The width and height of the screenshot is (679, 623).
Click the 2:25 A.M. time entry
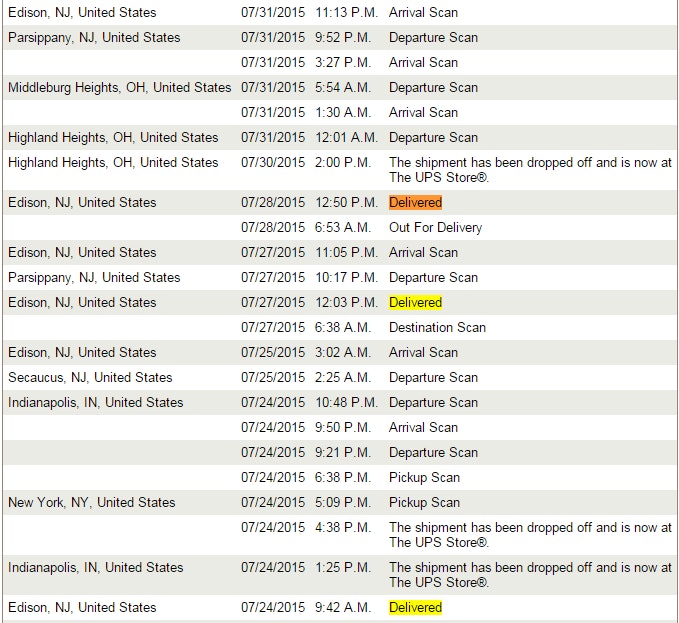[x=342, y=377]
